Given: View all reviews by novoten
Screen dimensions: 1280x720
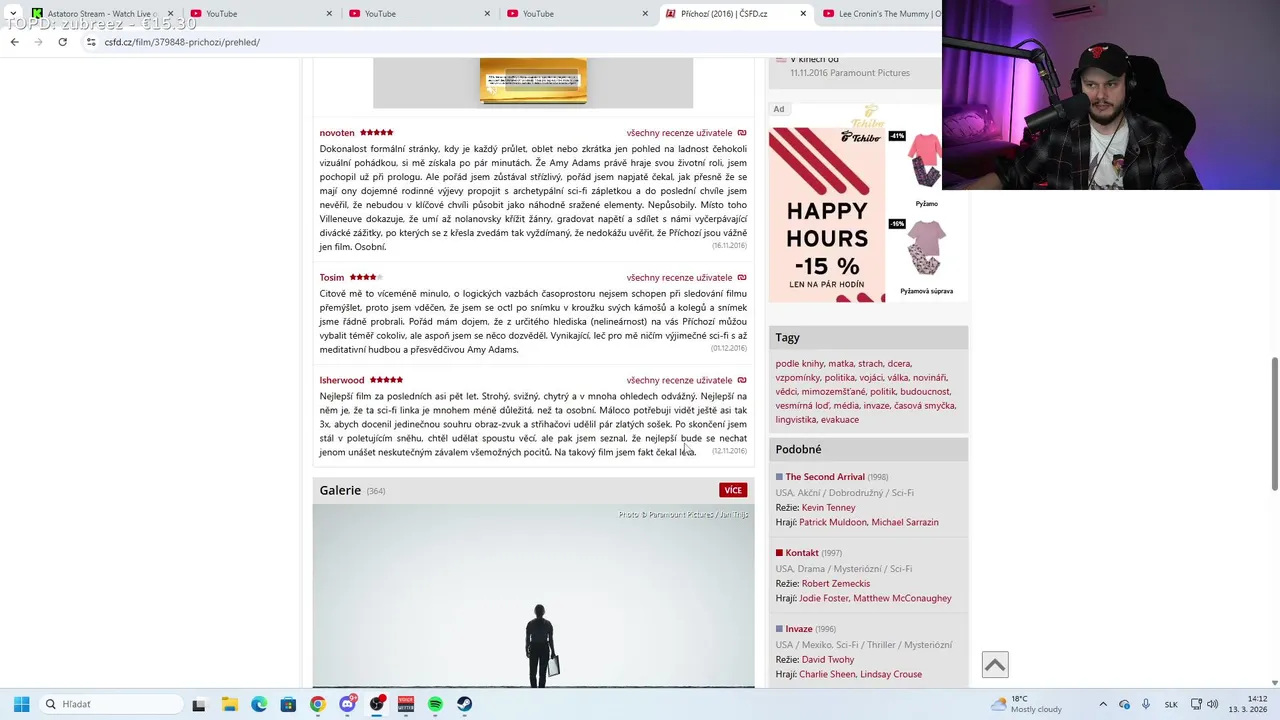Looking at the screenshot, I should pos(679,133).
